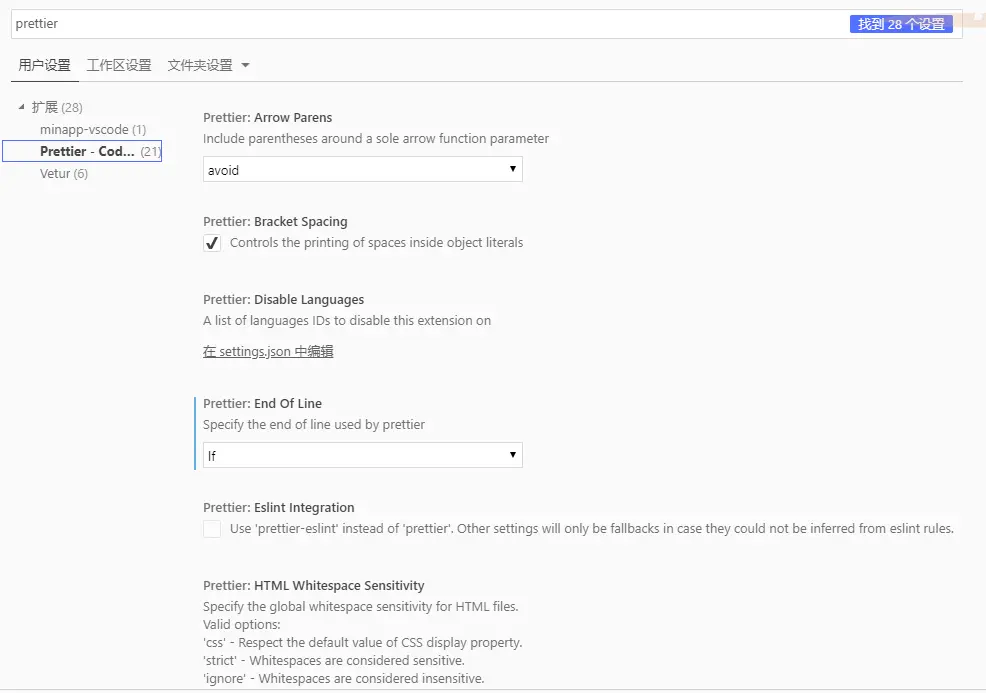The height and width of the screenshot is (693, 986).
Task: Click the 'Prettier: End Of Line' setting title
Action: tap(262, 403)
